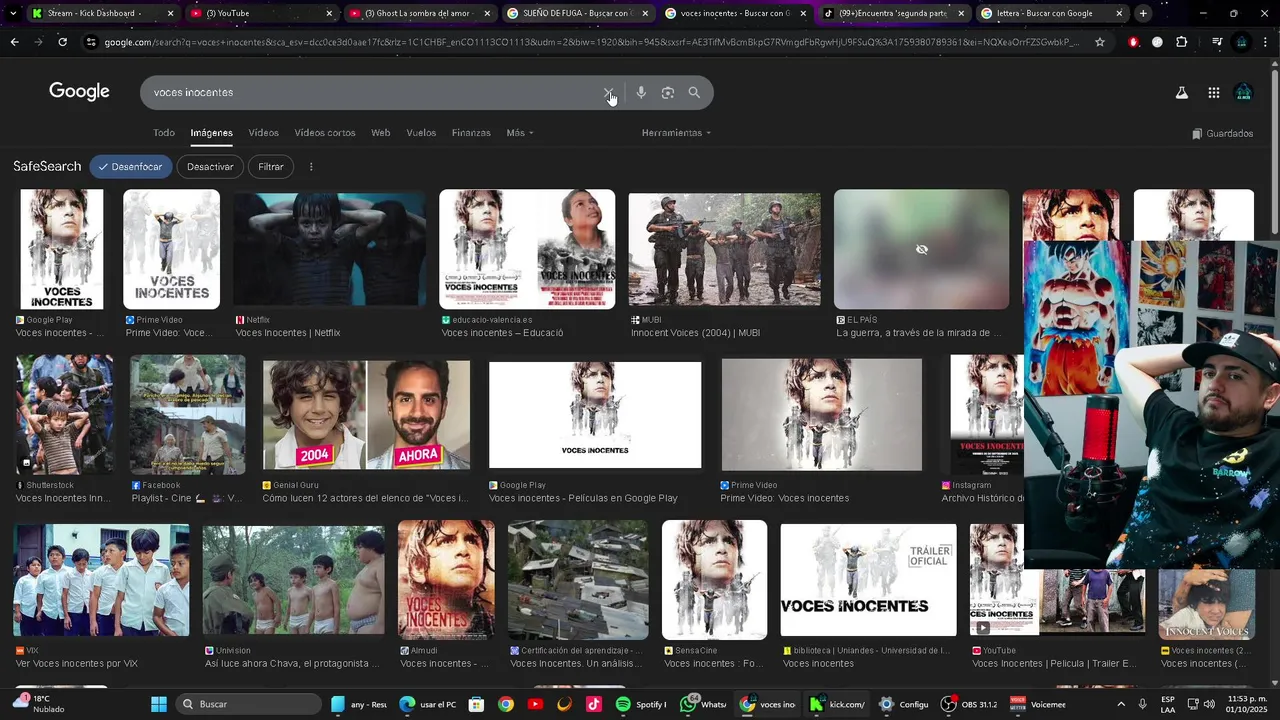
Task: Open the SafeSearch three-dot options
Action: pos(311,167)
